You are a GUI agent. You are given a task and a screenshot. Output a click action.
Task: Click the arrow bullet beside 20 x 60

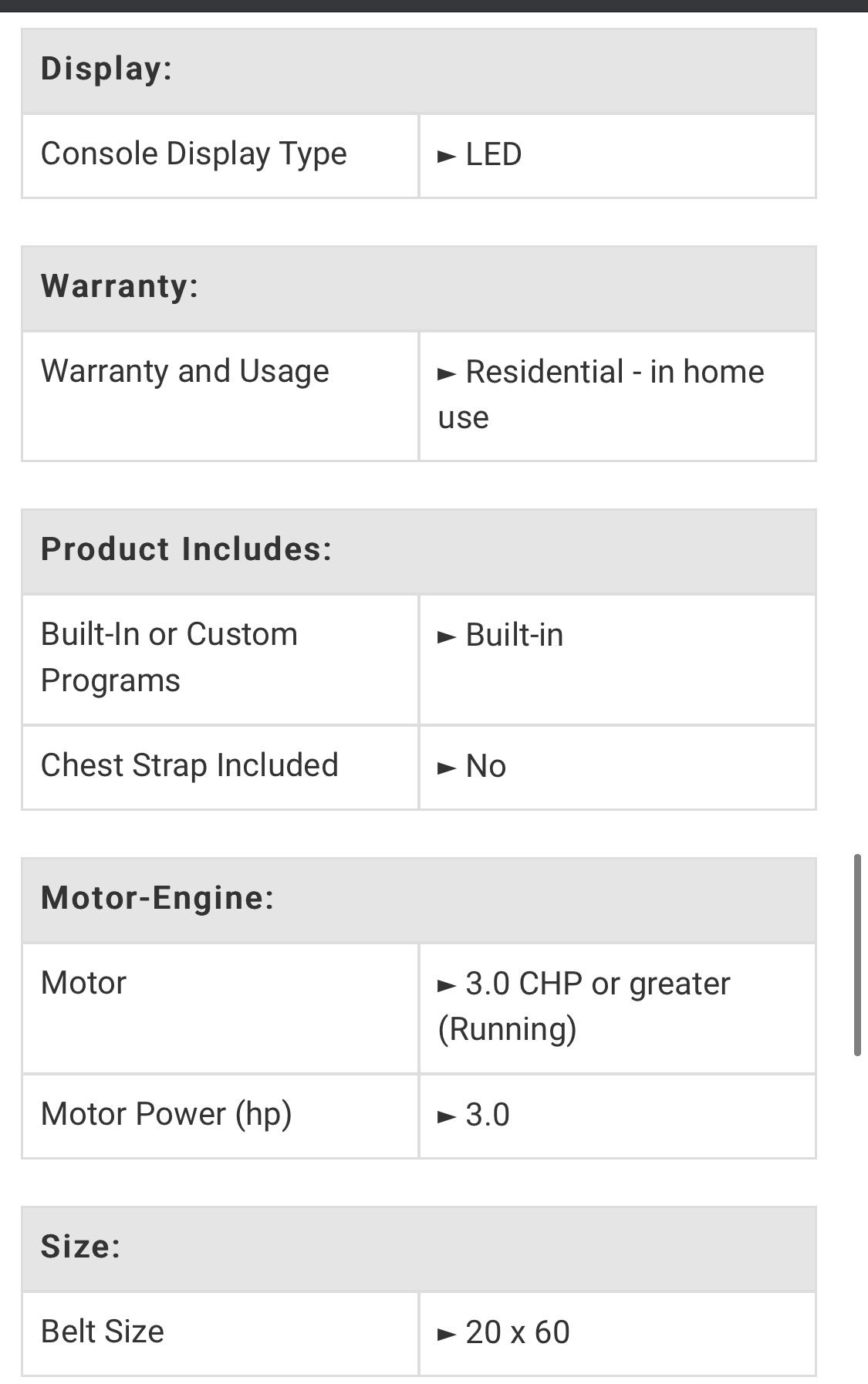(x=447, y=1335)
